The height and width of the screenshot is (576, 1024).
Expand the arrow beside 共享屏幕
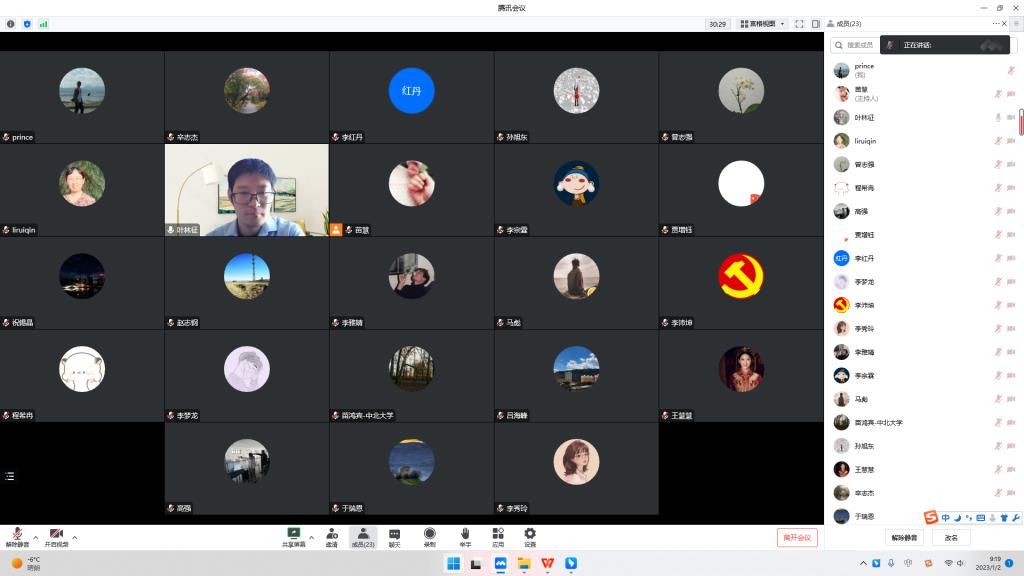pyautogui.click(x=312, y=537)
